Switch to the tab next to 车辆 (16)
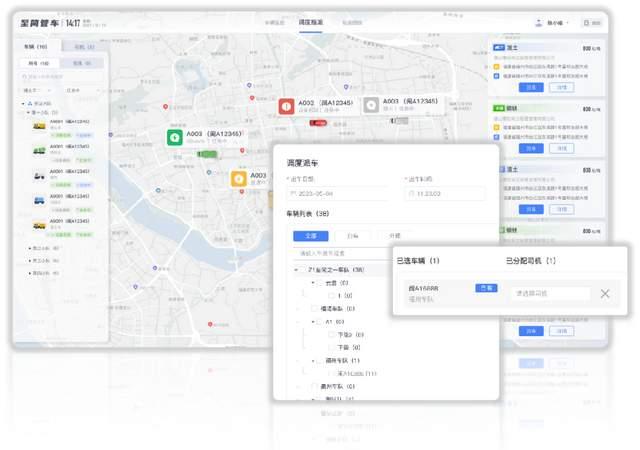The height and width of the screenshot is (450, 640). [84, 47]
